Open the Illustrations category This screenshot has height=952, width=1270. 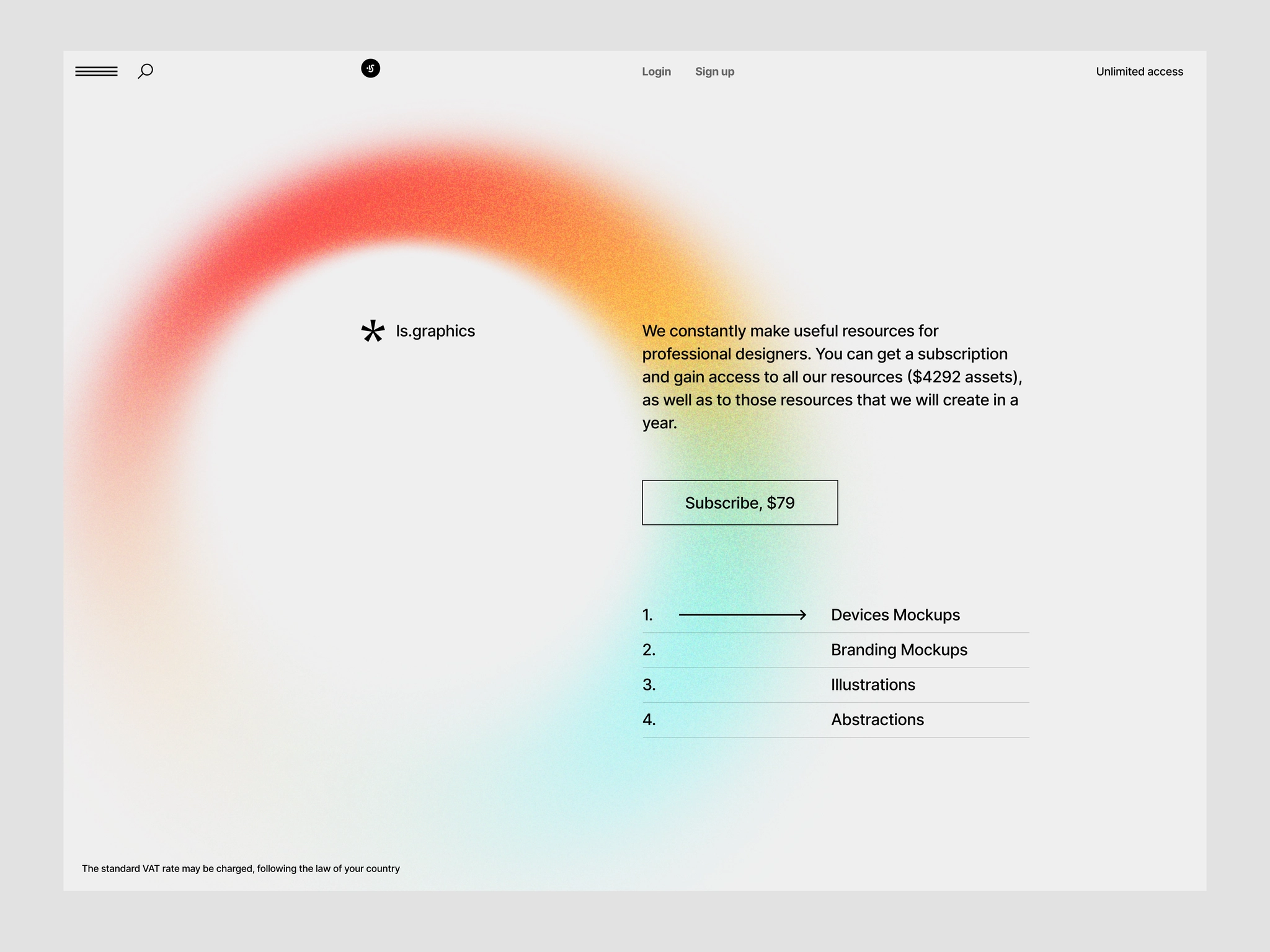[x=873, y=684]
